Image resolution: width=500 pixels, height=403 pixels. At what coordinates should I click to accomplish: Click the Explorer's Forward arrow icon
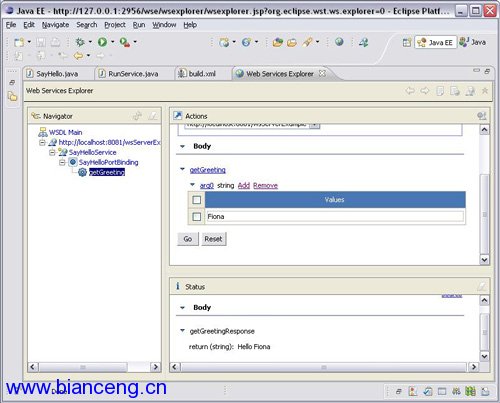[425, 90]
